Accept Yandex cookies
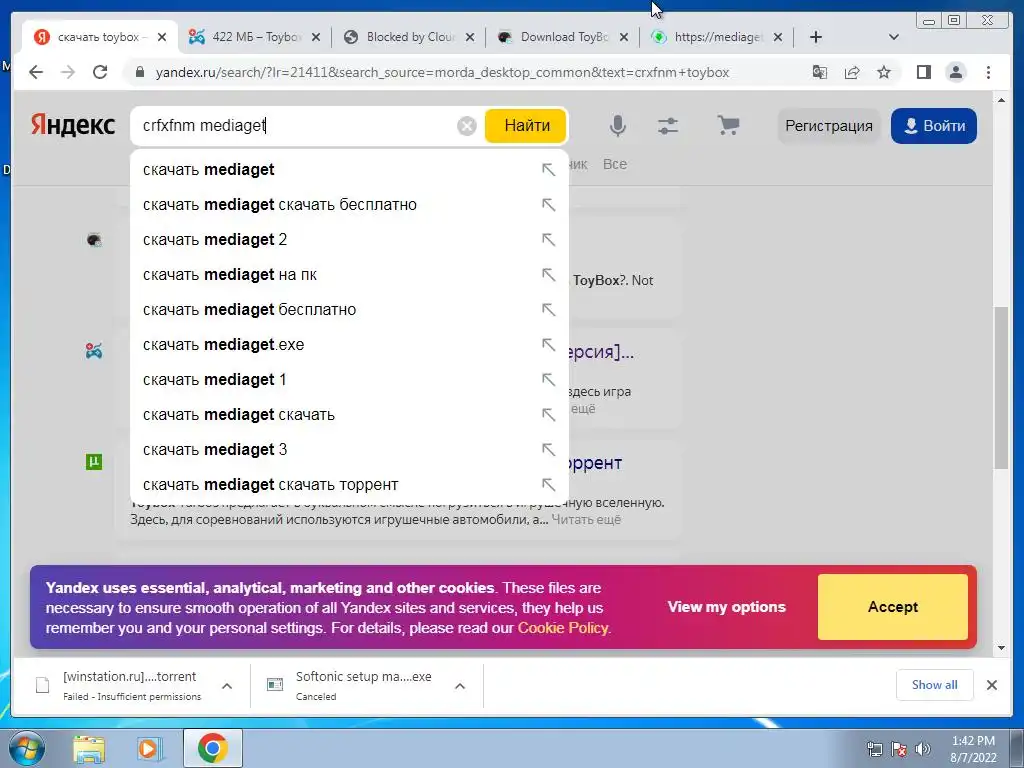The height and width of the screenshot is (768, 1024). (893, 607)
